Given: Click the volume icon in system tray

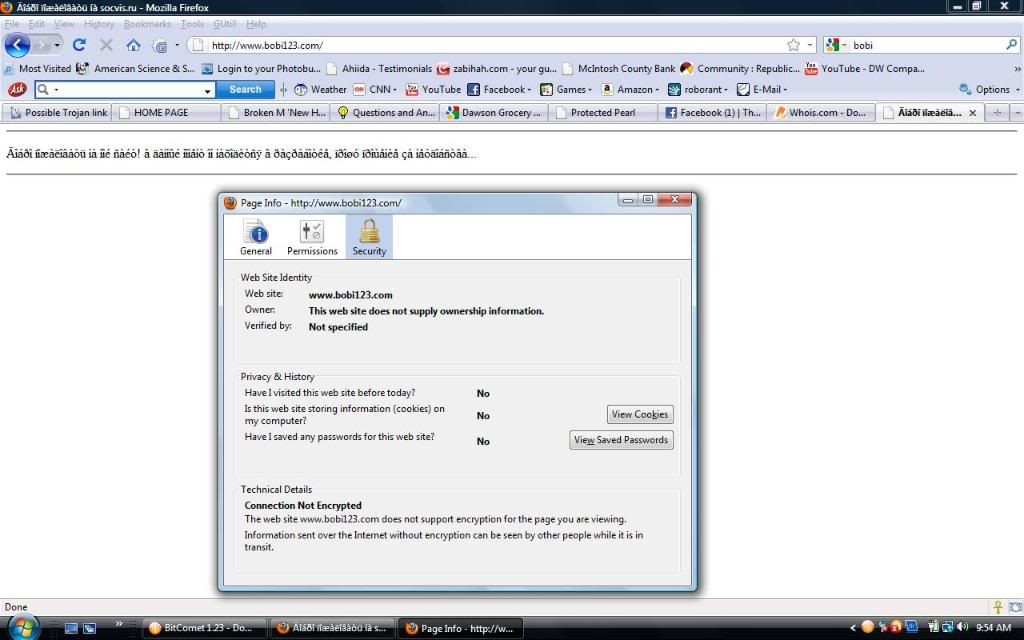Looking at the screenshot, I should (962, 627).
